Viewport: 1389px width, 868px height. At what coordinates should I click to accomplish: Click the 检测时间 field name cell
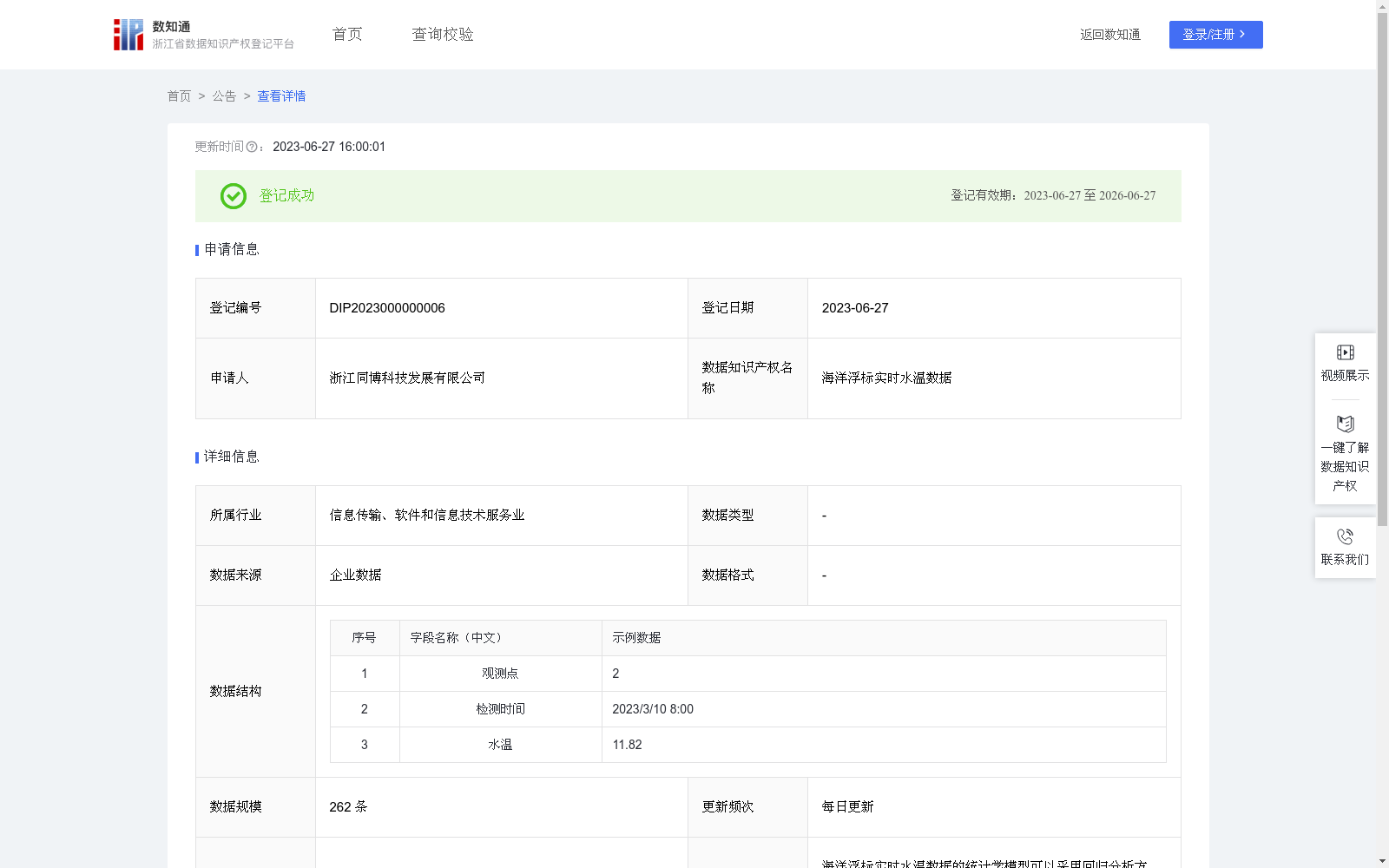pos(500,709)
